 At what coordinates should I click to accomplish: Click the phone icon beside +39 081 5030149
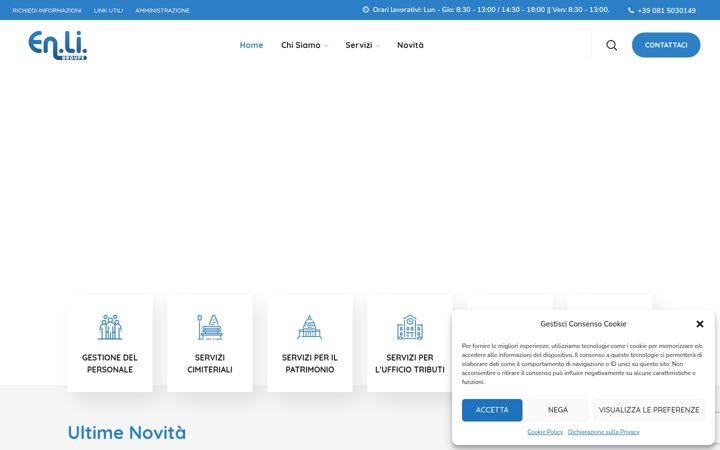pyautogui.click(x=630, y=10)
